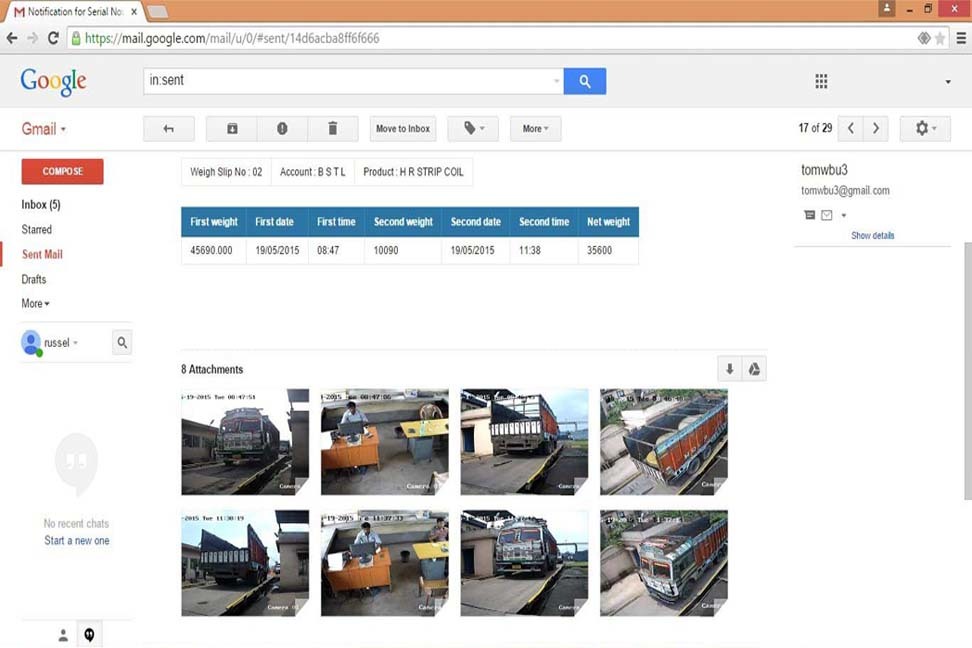Switch to the Inbox folder
The image size is (972, 648).
tap(36, 204)
